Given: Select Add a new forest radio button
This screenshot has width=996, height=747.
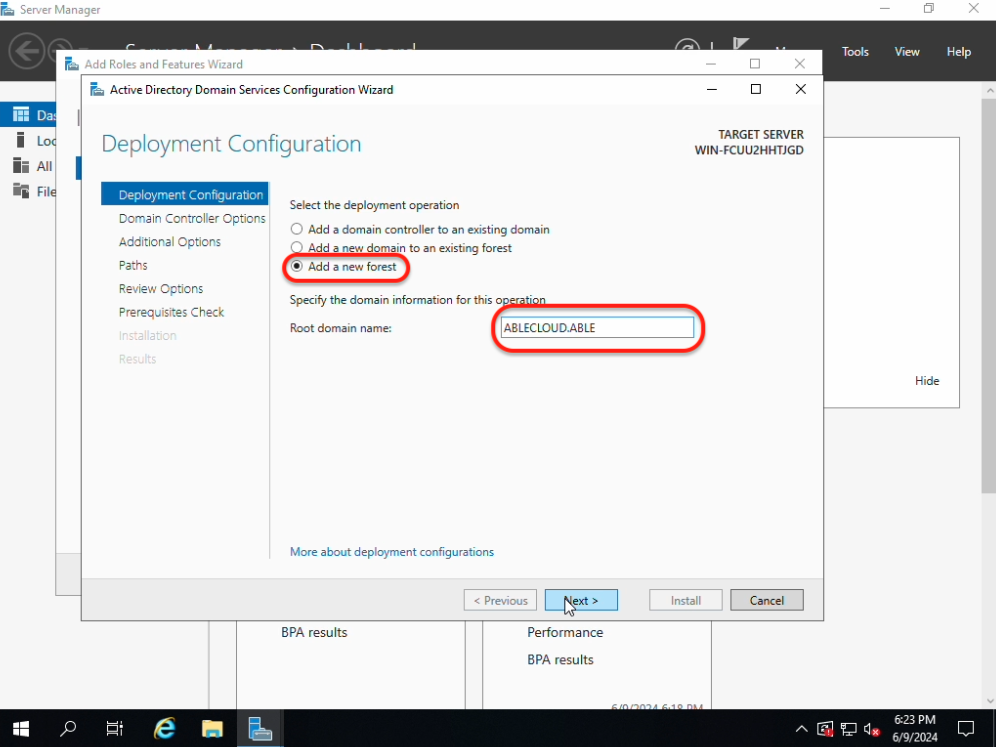Looking at the screenshot, I should pos(297,267).
